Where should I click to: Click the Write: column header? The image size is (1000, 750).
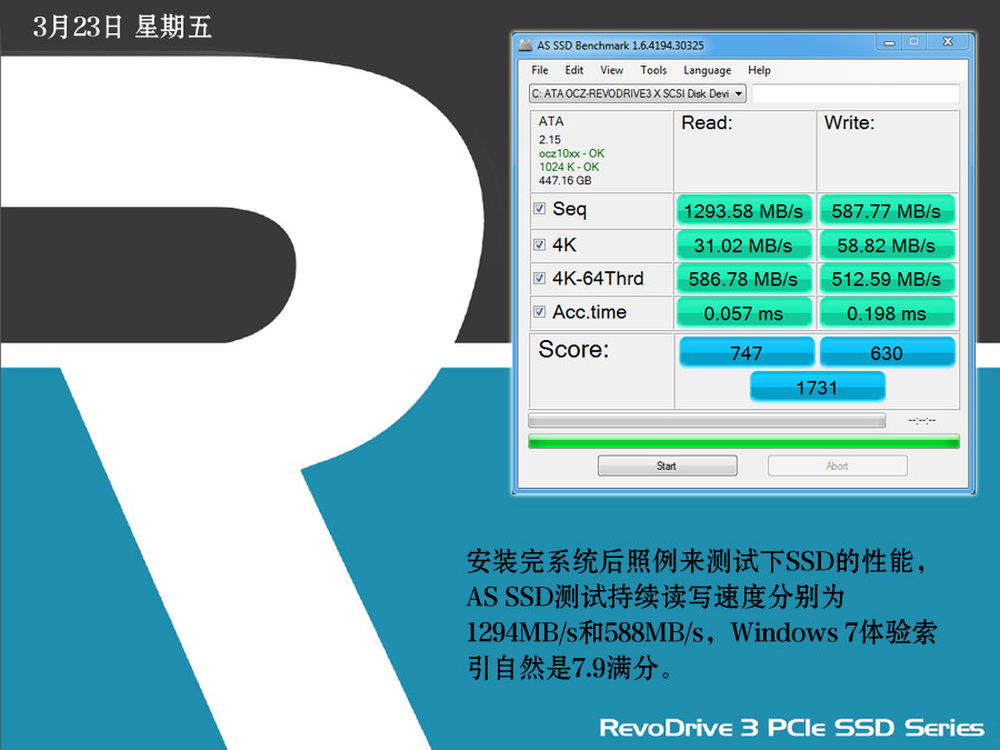[x=849, y=122]
